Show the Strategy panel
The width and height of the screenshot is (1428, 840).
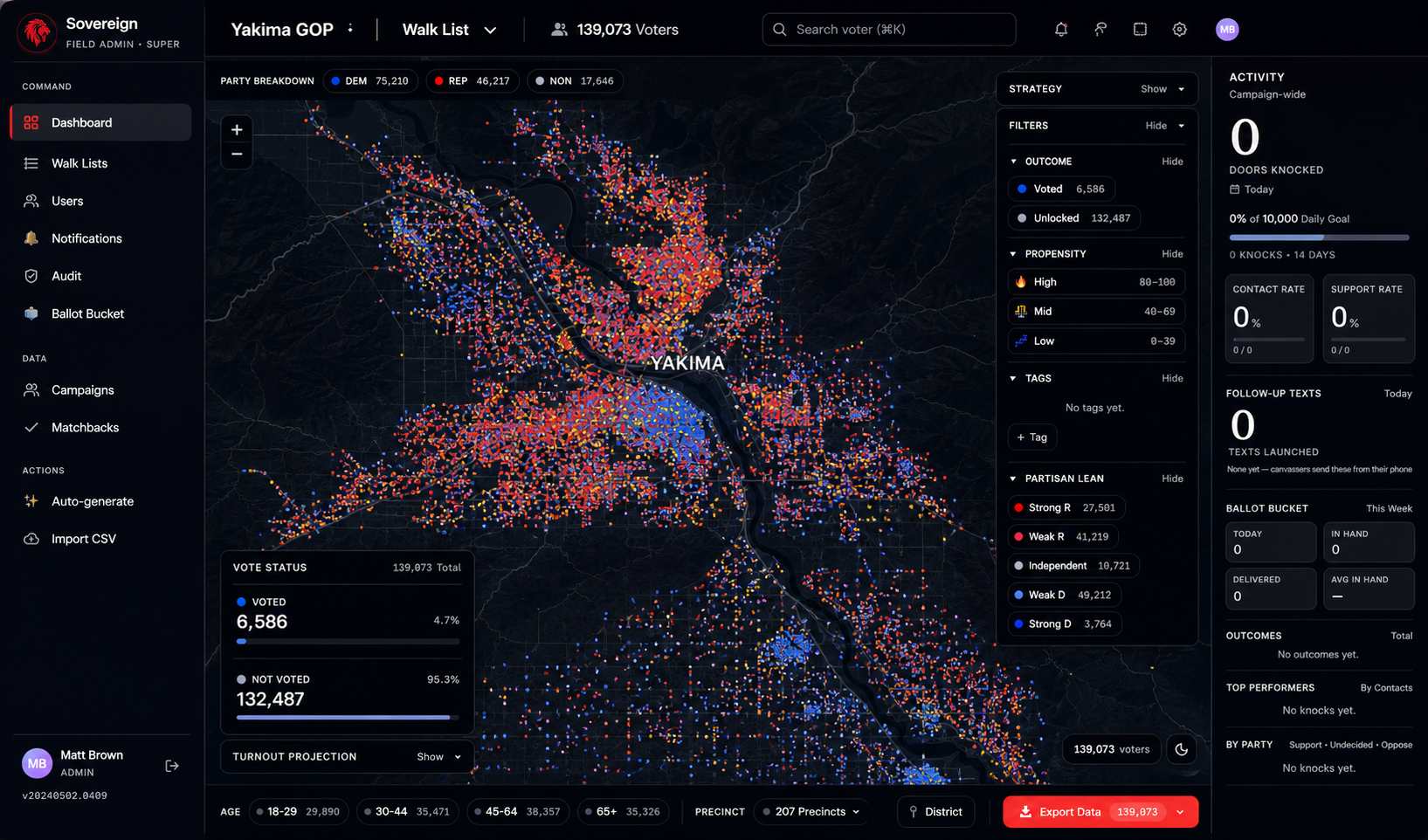(1163, 89)
